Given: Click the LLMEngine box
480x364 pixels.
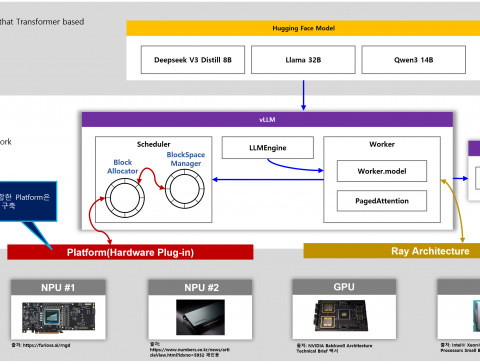Looking at the screenshot, I should coord(268,148).
